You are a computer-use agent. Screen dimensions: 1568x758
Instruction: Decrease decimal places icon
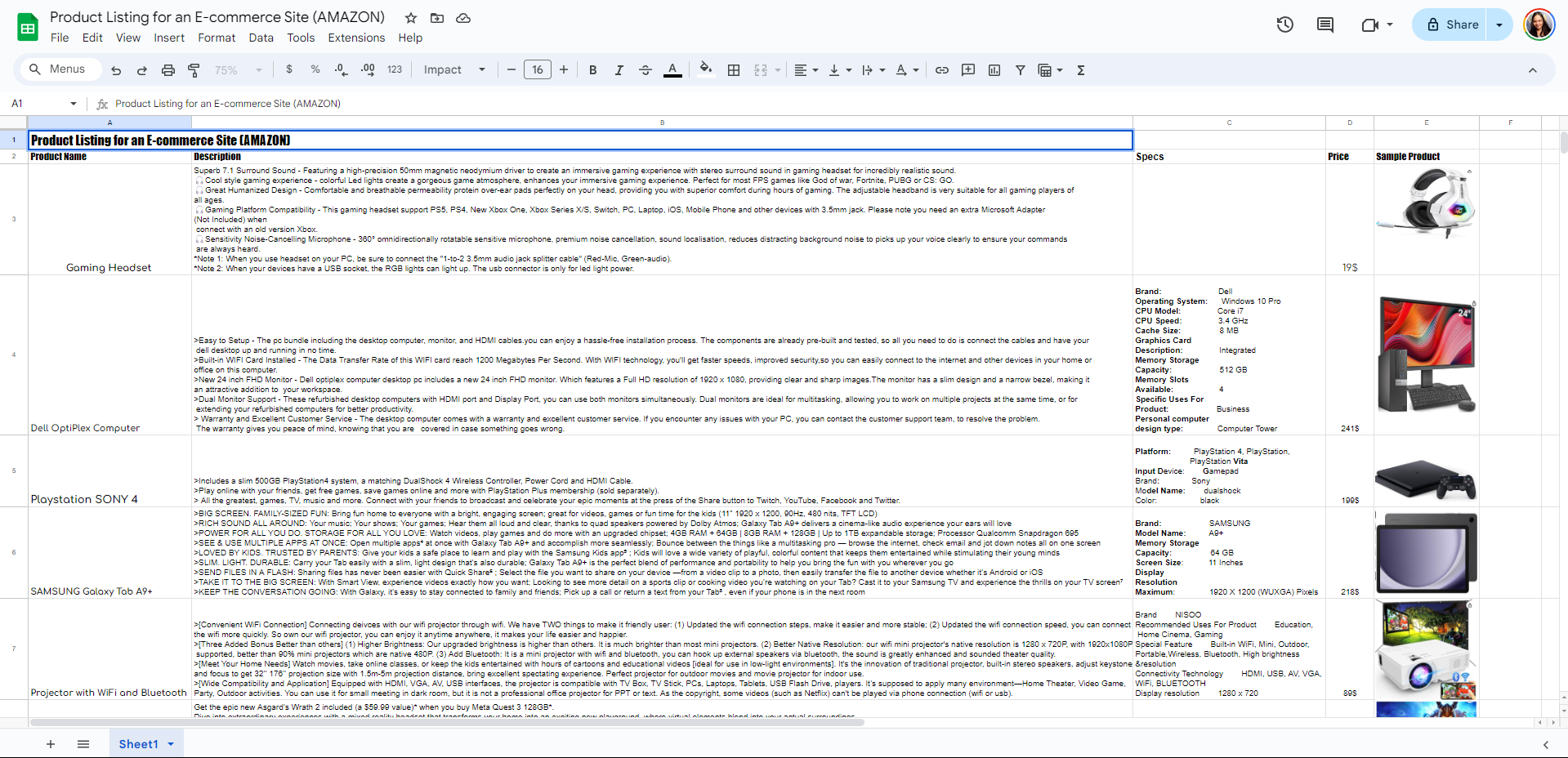pos(342,70)
